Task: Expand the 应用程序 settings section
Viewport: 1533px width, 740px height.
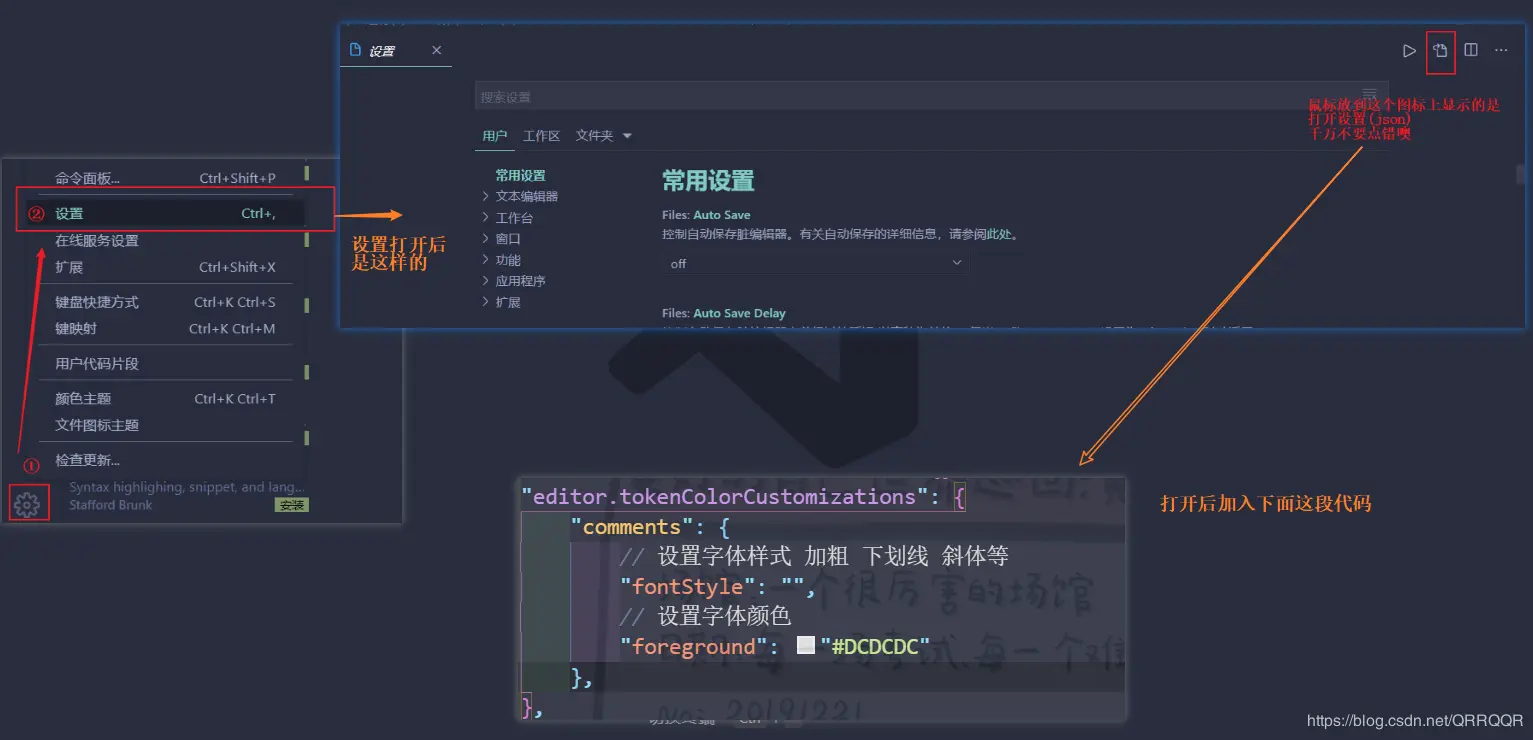Action: click(x=523, y=280)
